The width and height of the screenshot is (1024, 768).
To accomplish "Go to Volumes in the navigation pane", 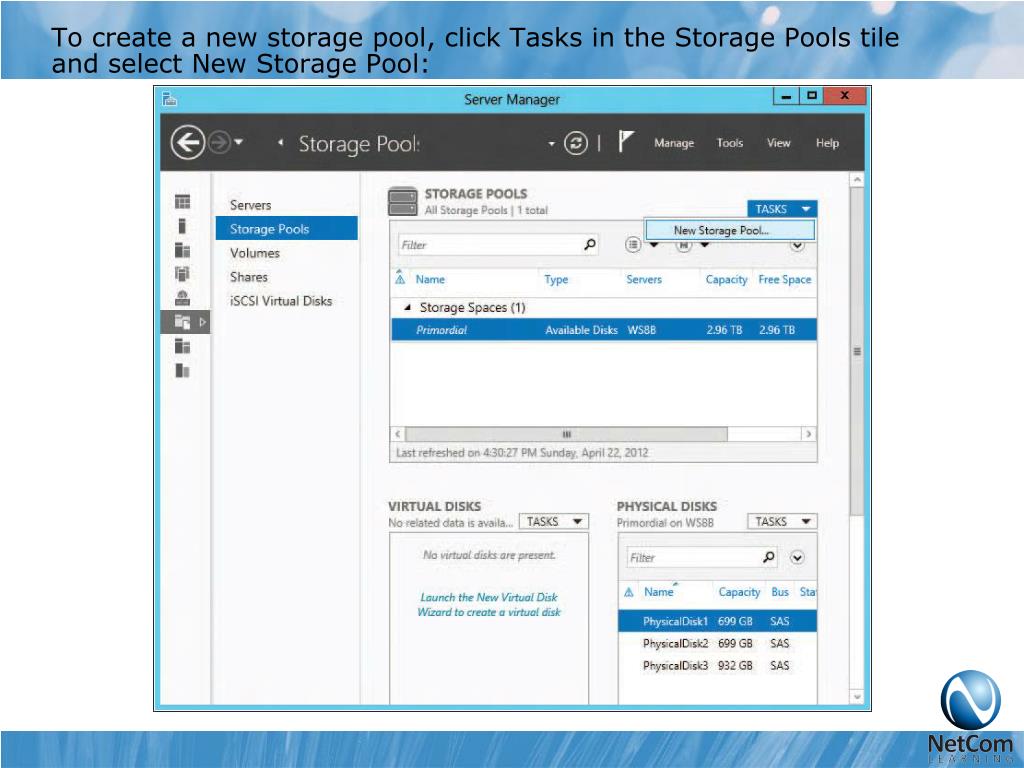I will click(255, 253).
